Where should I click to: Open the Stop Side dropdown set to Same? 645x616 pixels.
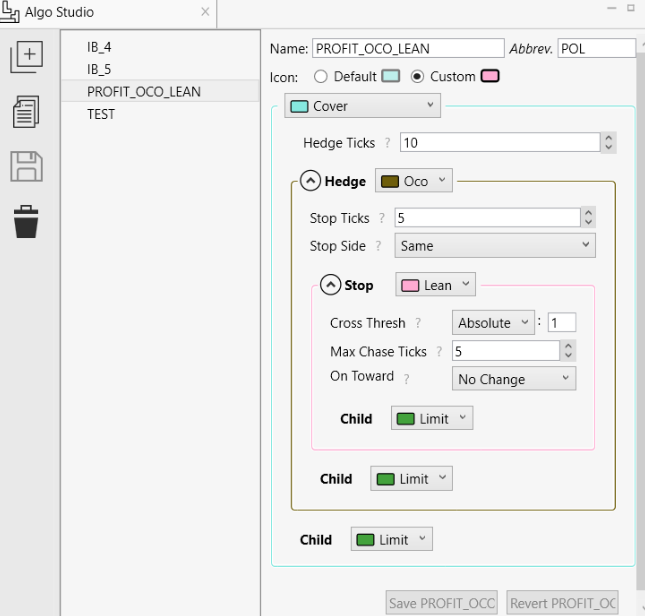point(495,245)
